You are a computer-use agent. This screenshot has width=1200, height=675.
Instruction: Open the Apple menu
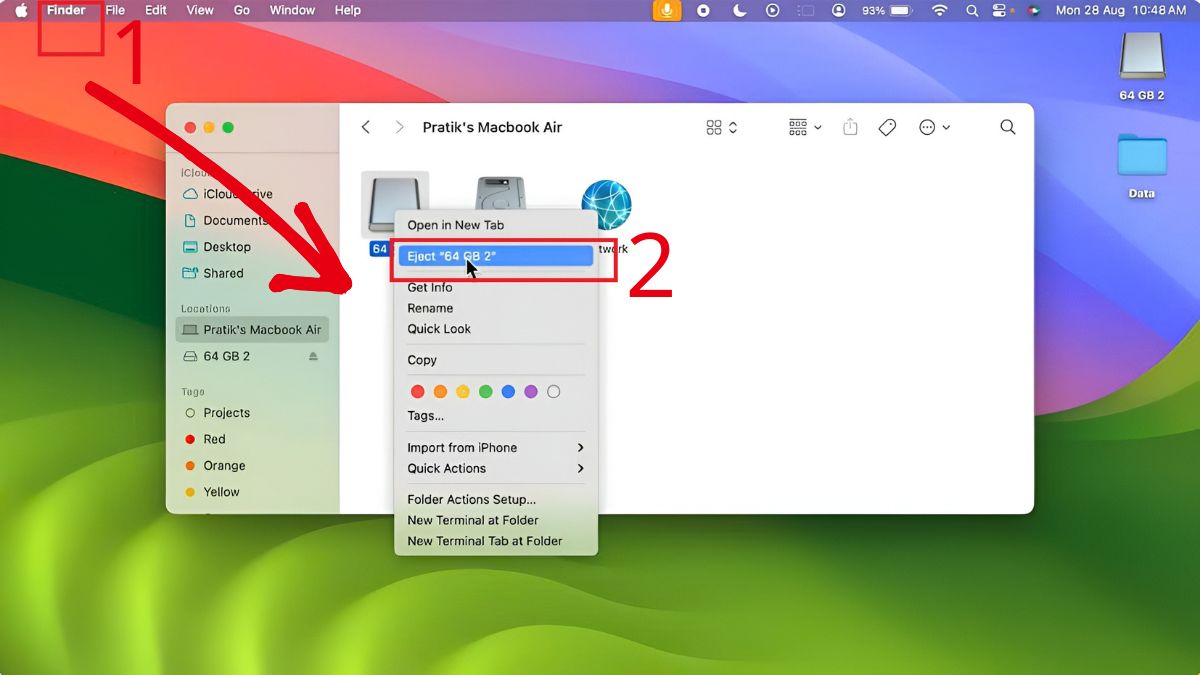21,10
